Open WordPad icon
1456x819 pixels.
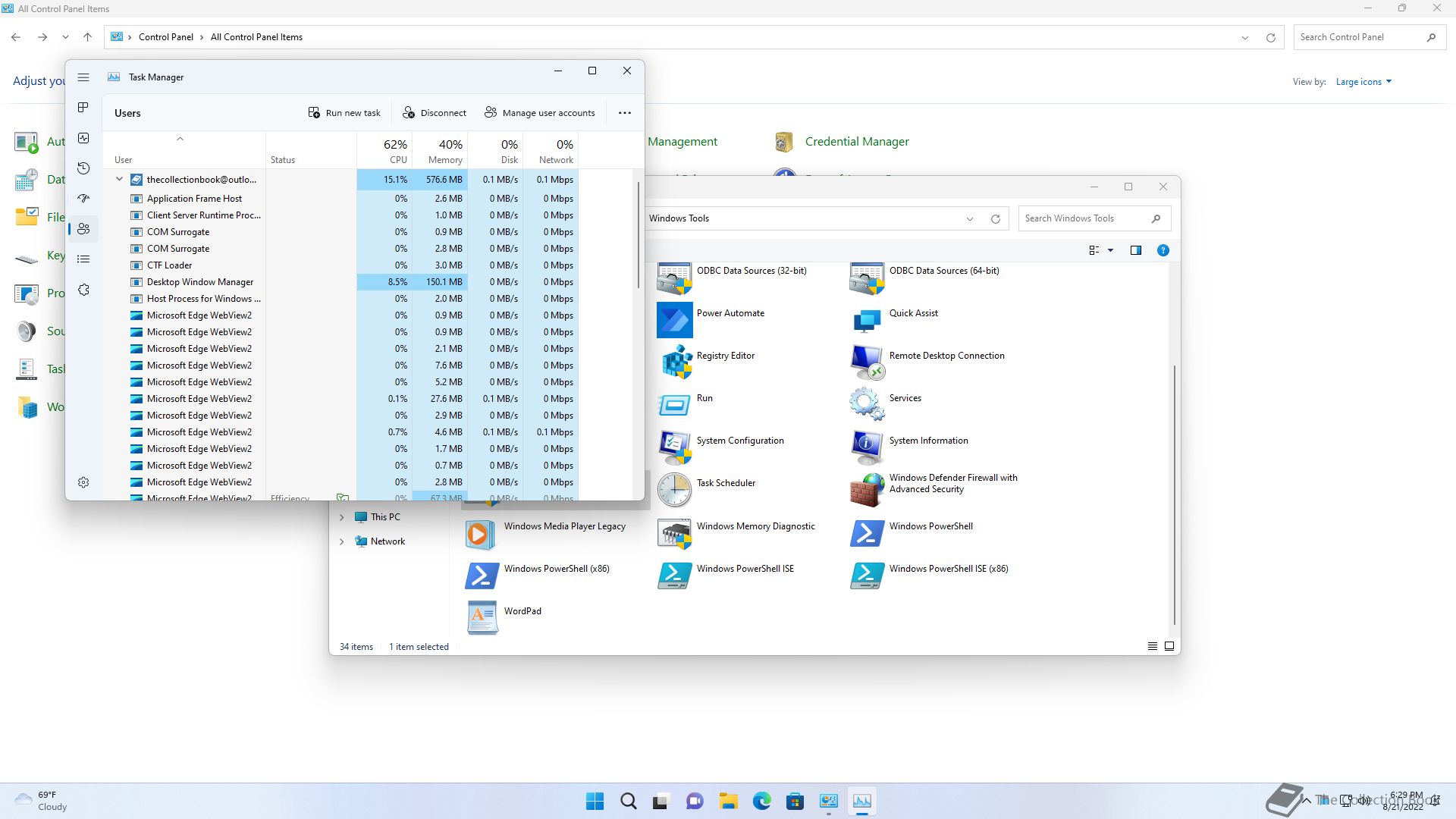pos(482,618)
